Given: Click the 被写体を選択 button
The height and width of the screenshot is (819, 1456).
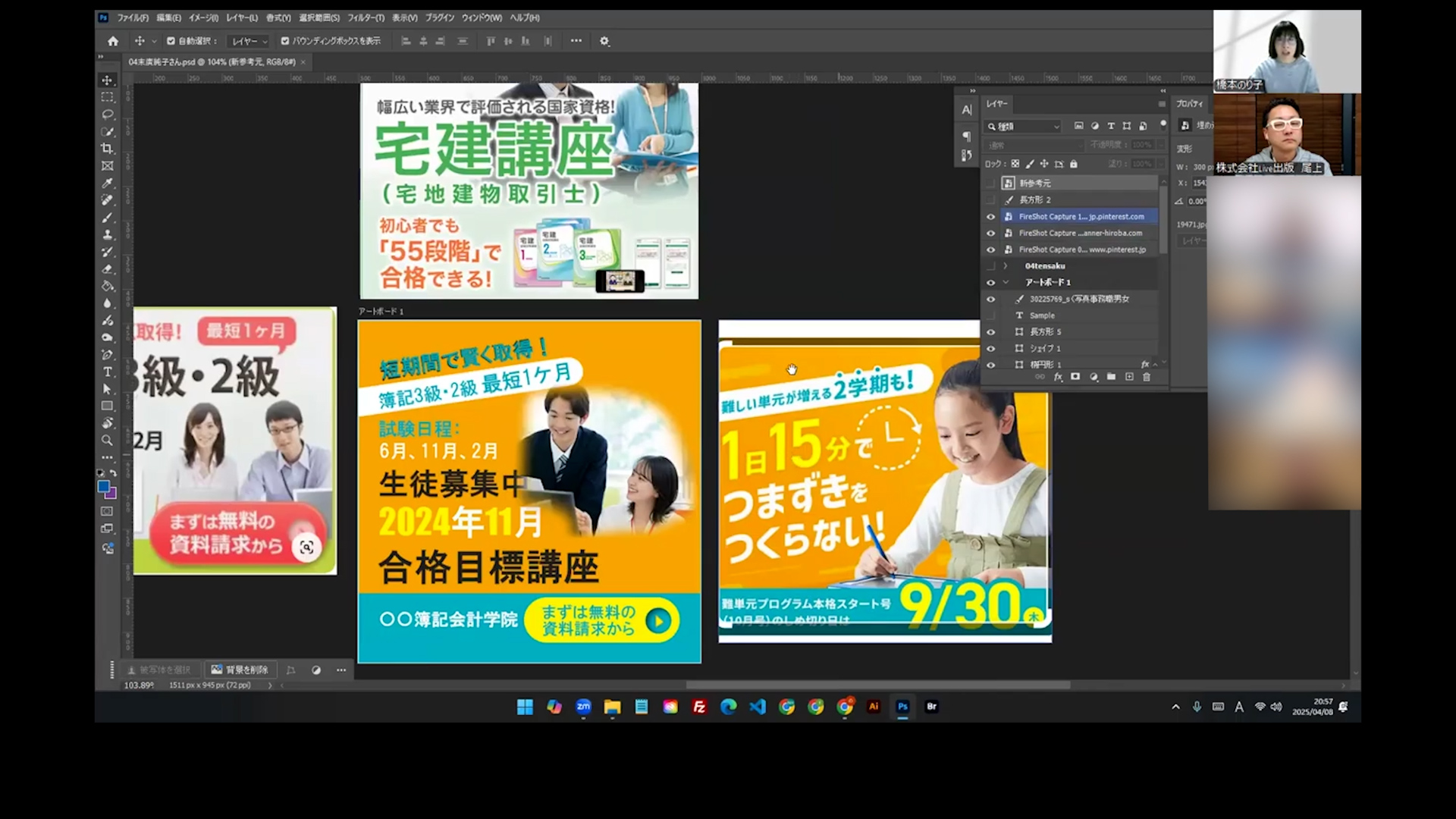Looking at the screenshot, I should point(159,670).
